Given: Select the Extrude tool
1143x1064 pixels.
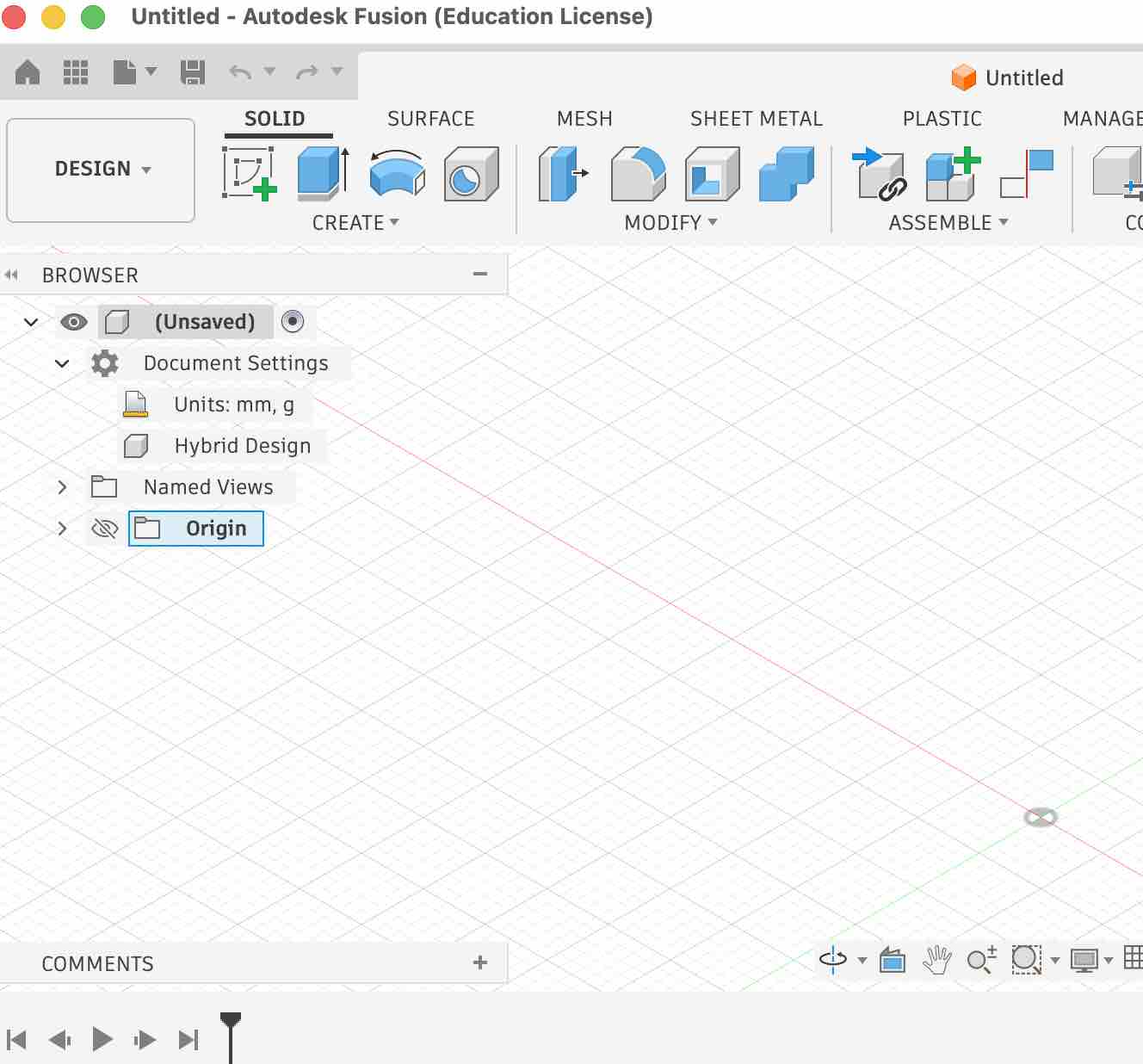Looking at the screenshot, I should tap(324, 173).
